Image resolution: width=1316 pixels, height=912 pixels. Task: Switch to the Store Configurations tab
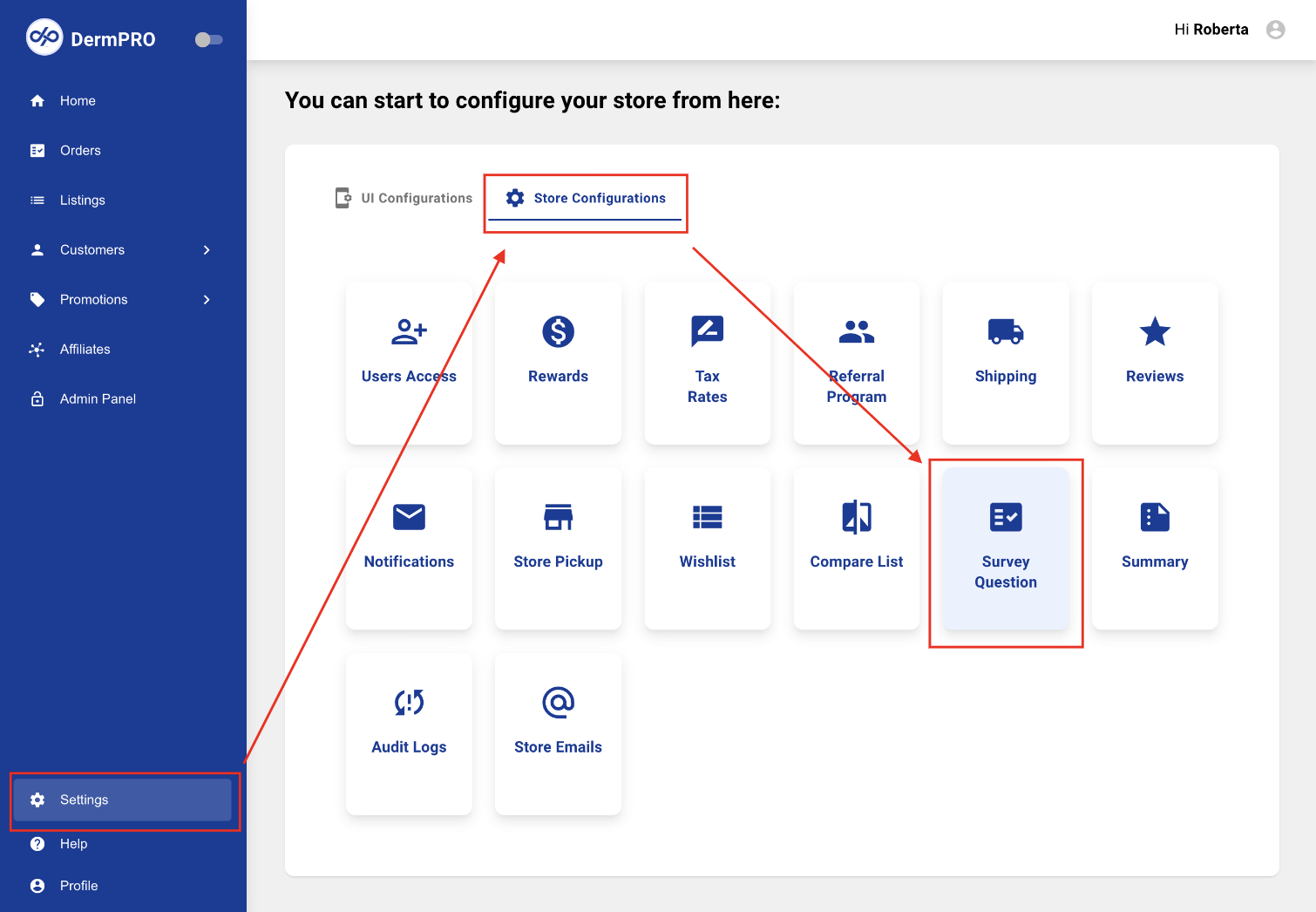pos(586,198)
